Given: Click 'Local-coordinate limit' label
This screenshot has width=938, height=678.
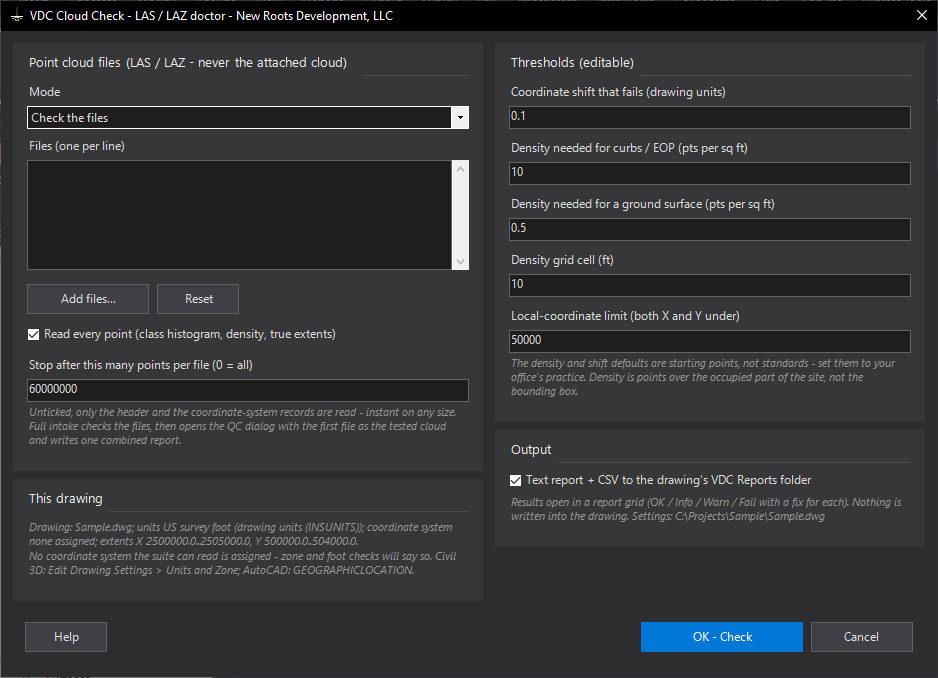Looking at the screenshot, I should coord(625,316).
